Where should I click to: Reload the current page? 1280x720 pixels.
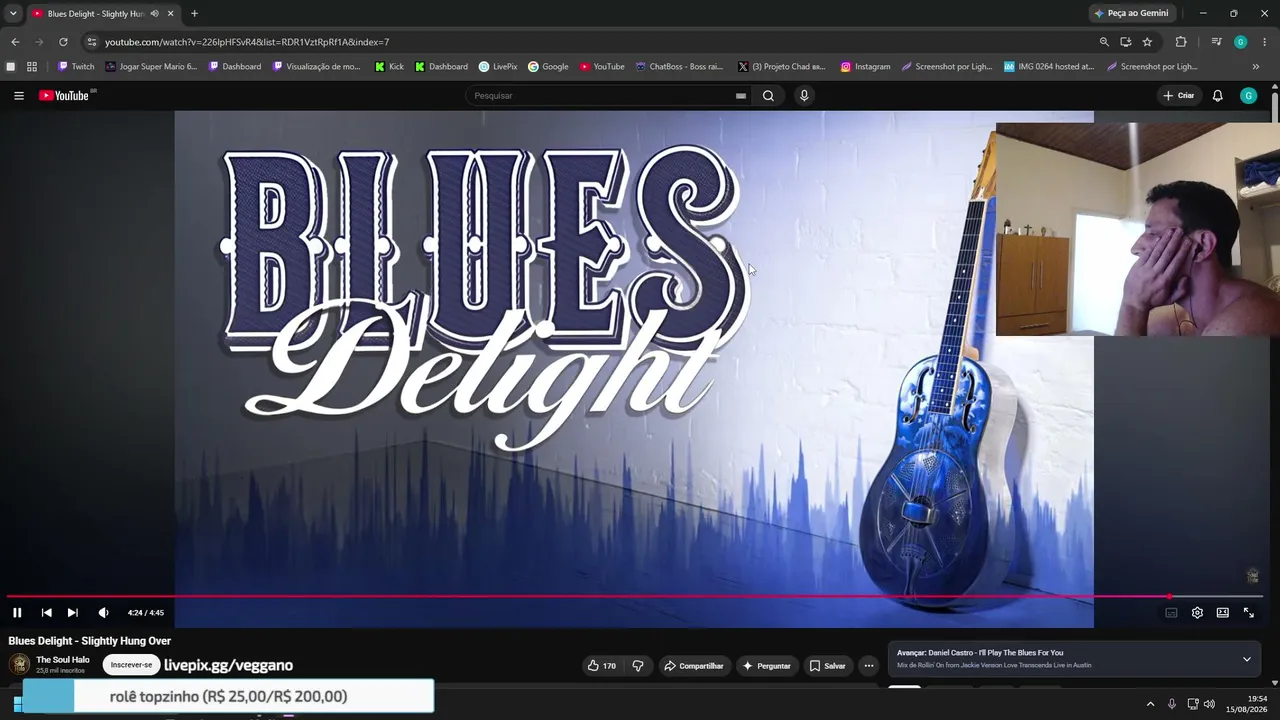(63, 42)
